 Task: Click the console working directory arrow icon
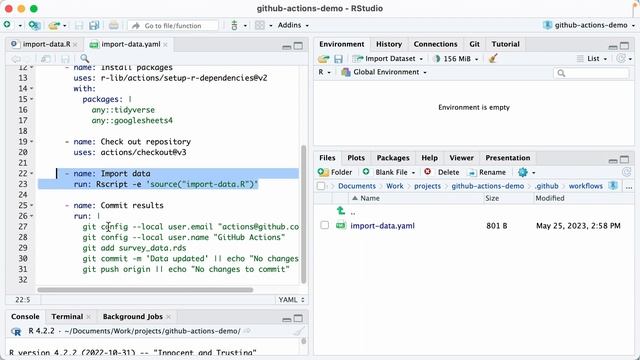(x=247, y=331)
